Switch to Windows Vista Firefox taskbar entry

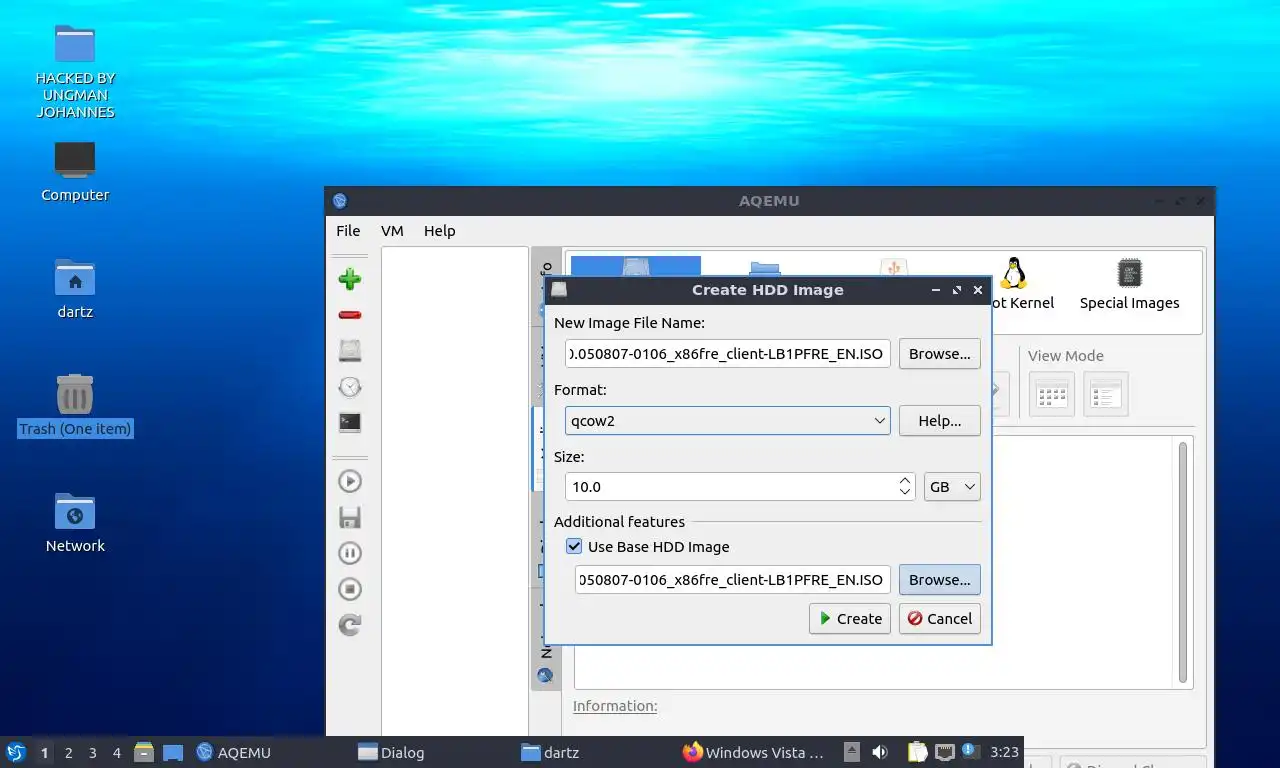click(755, 752)
